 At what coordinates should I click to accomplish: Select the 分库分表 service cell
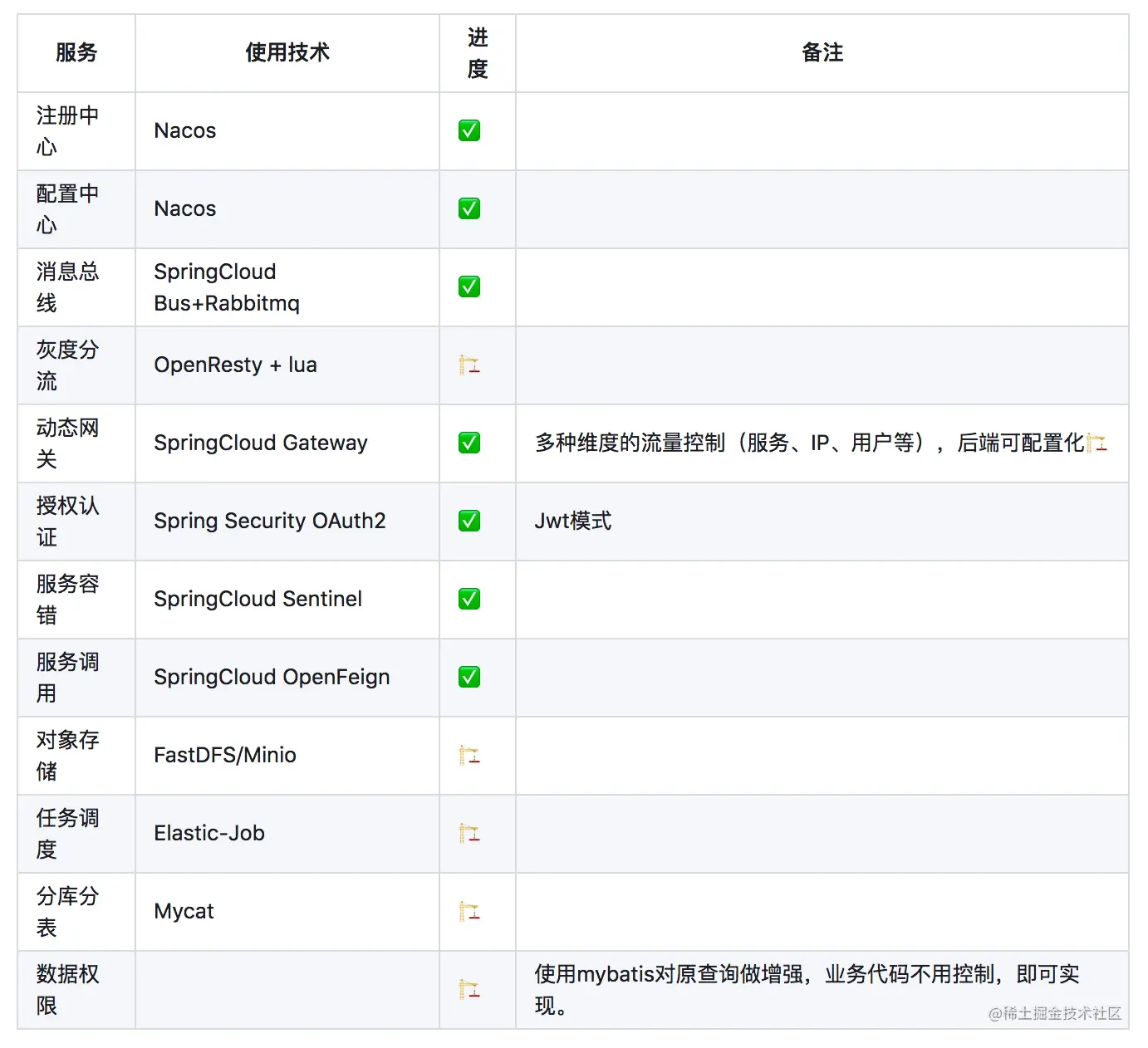pyautogui.click(x=76, y=911)
